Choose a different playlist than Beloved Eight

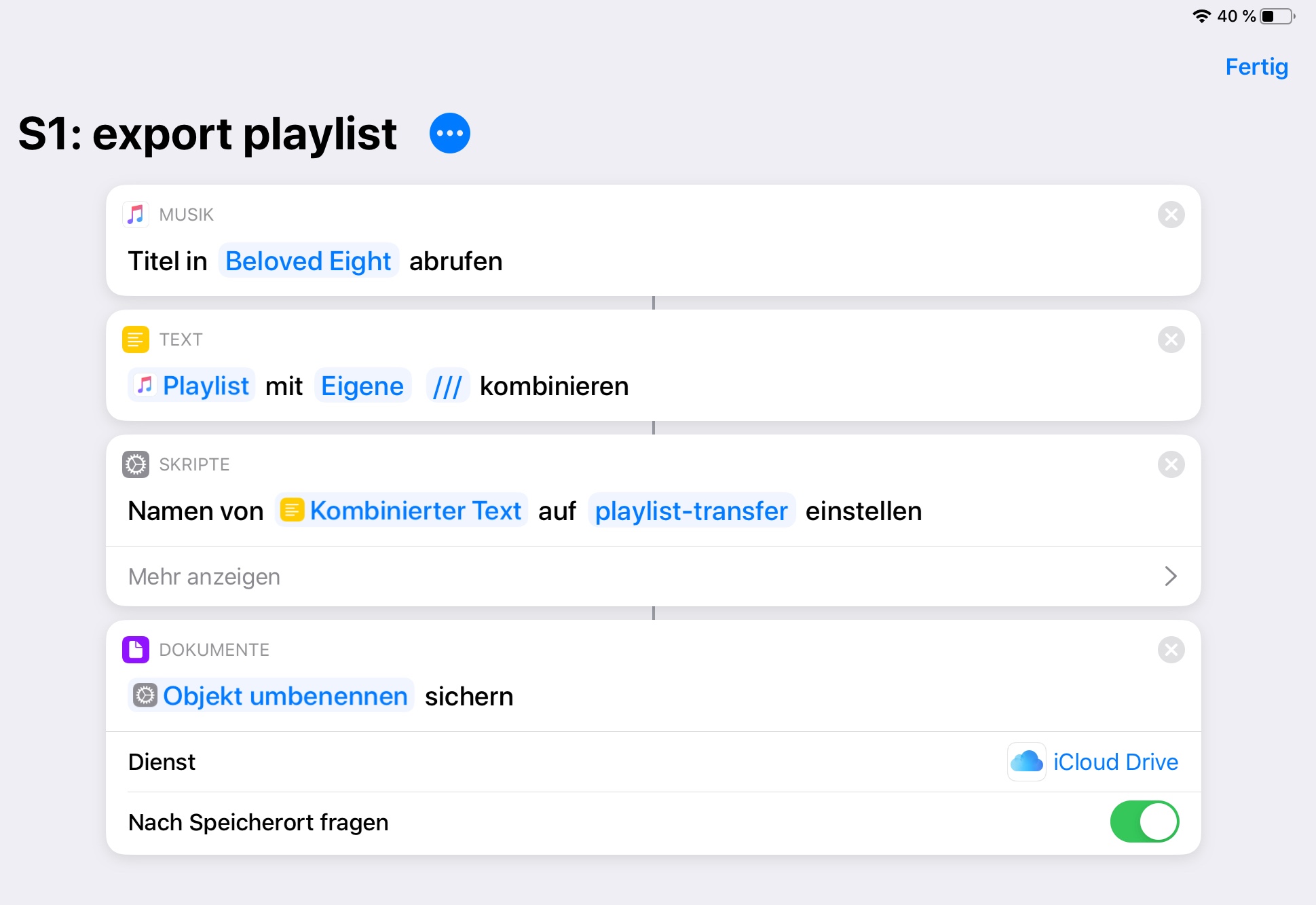308,261
